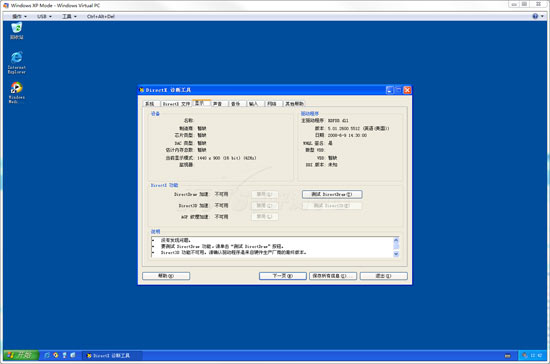Click the Show Desktop quick launch icon
Image resolution: width=550 pixels, height=364 pixels.
click(73, 355)
